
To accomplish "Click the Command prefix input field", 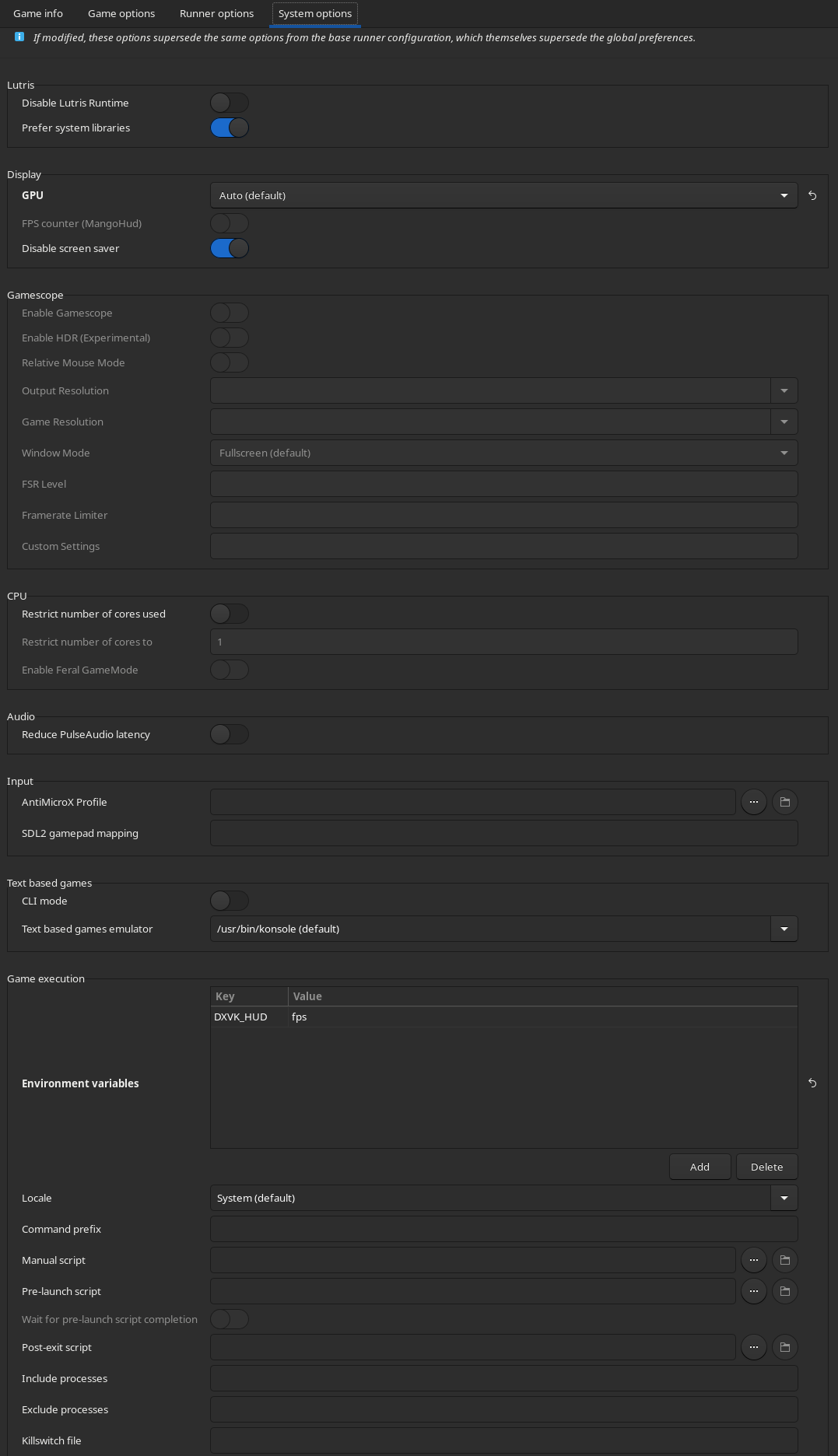I will (504, 1229).
